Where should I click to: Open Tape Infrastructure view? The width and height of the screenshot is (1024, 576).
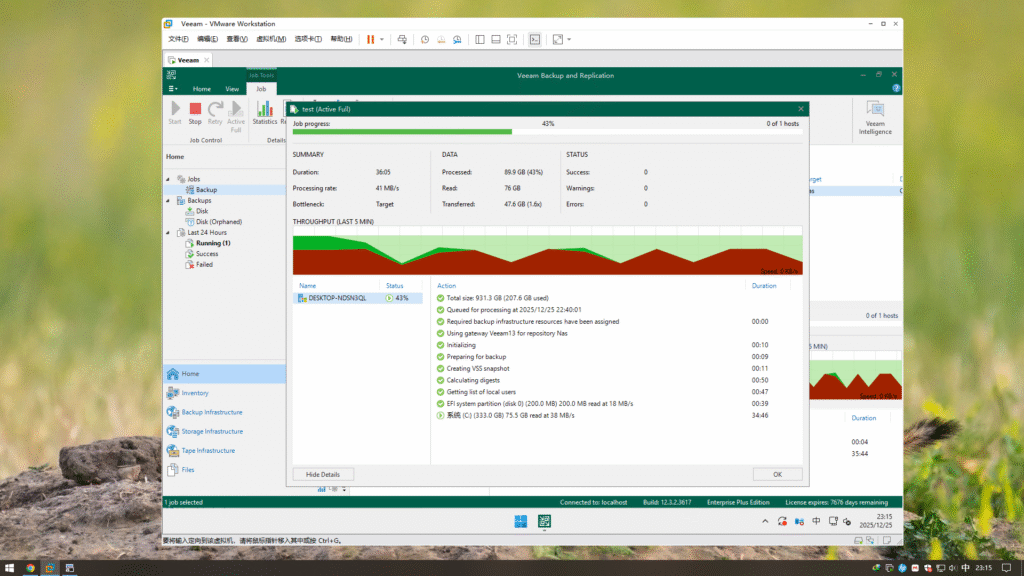pyautogui.click(x=207, y=450)
